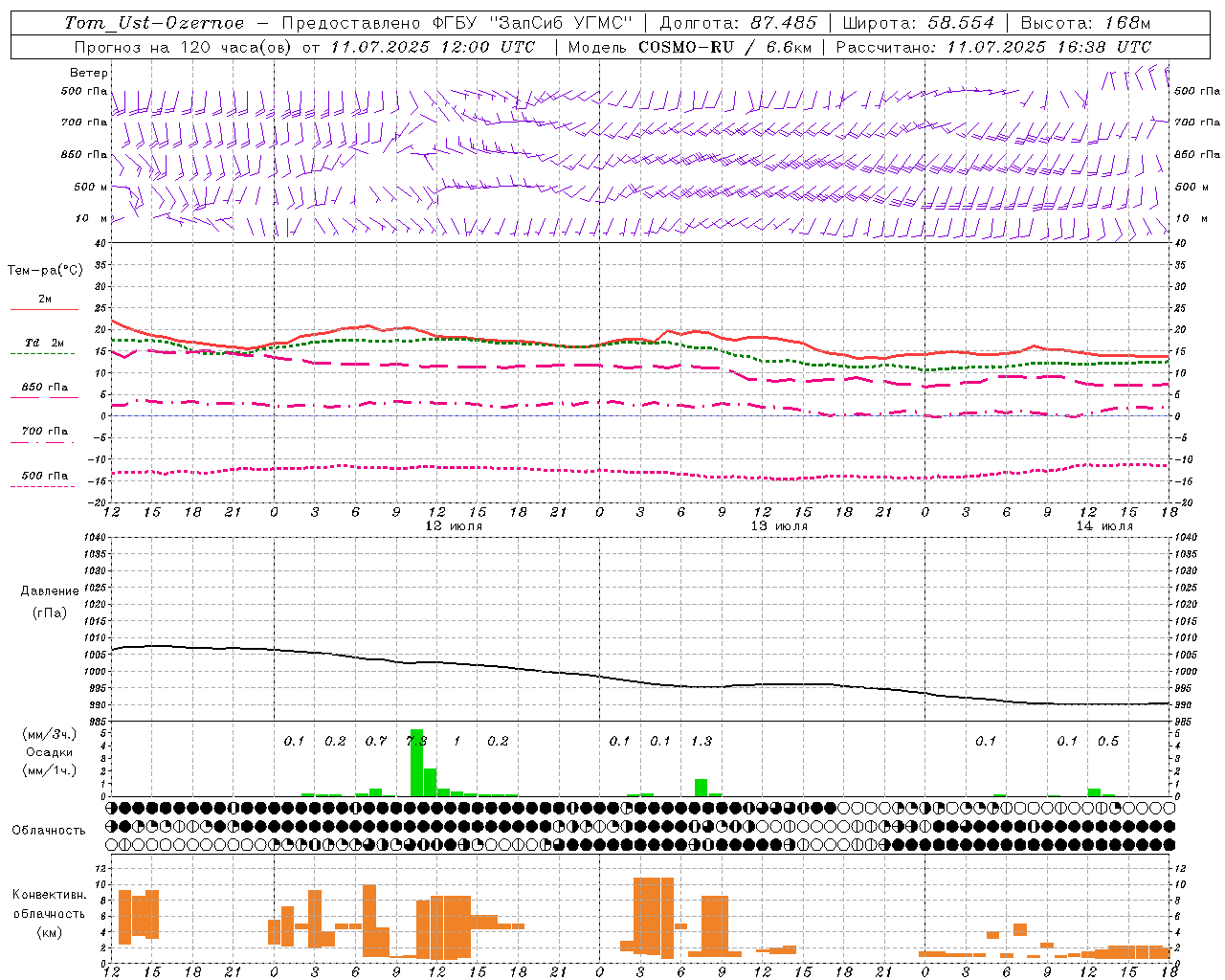This screenshot has height=980, width=1225.
Task: Click the 12 июля date label
Action: [454, 526]
